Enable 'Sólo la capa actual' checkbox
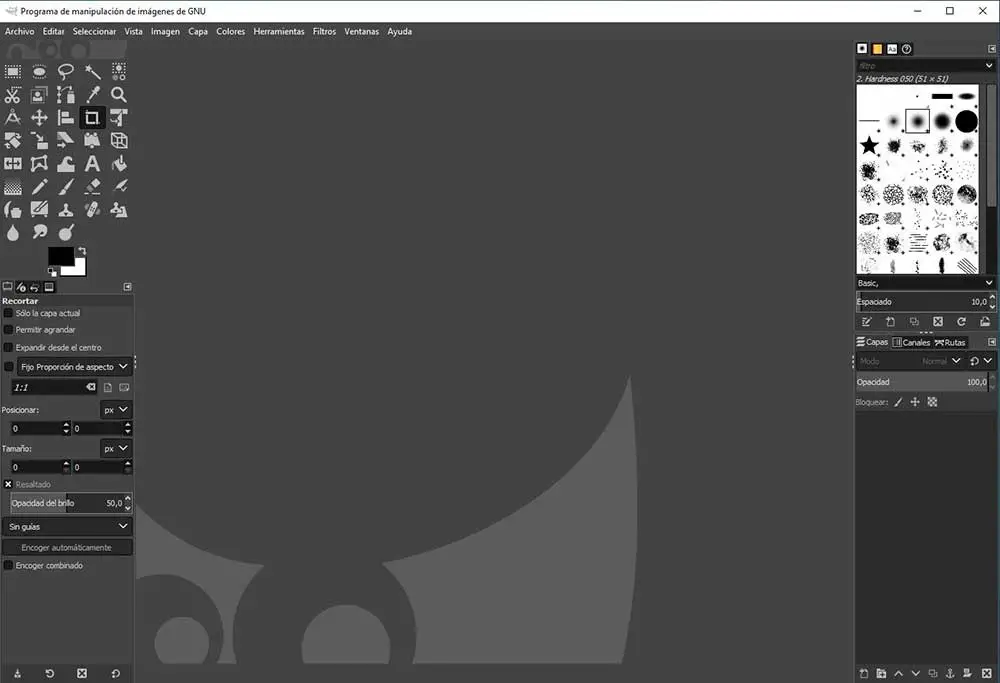 point(8,313)
